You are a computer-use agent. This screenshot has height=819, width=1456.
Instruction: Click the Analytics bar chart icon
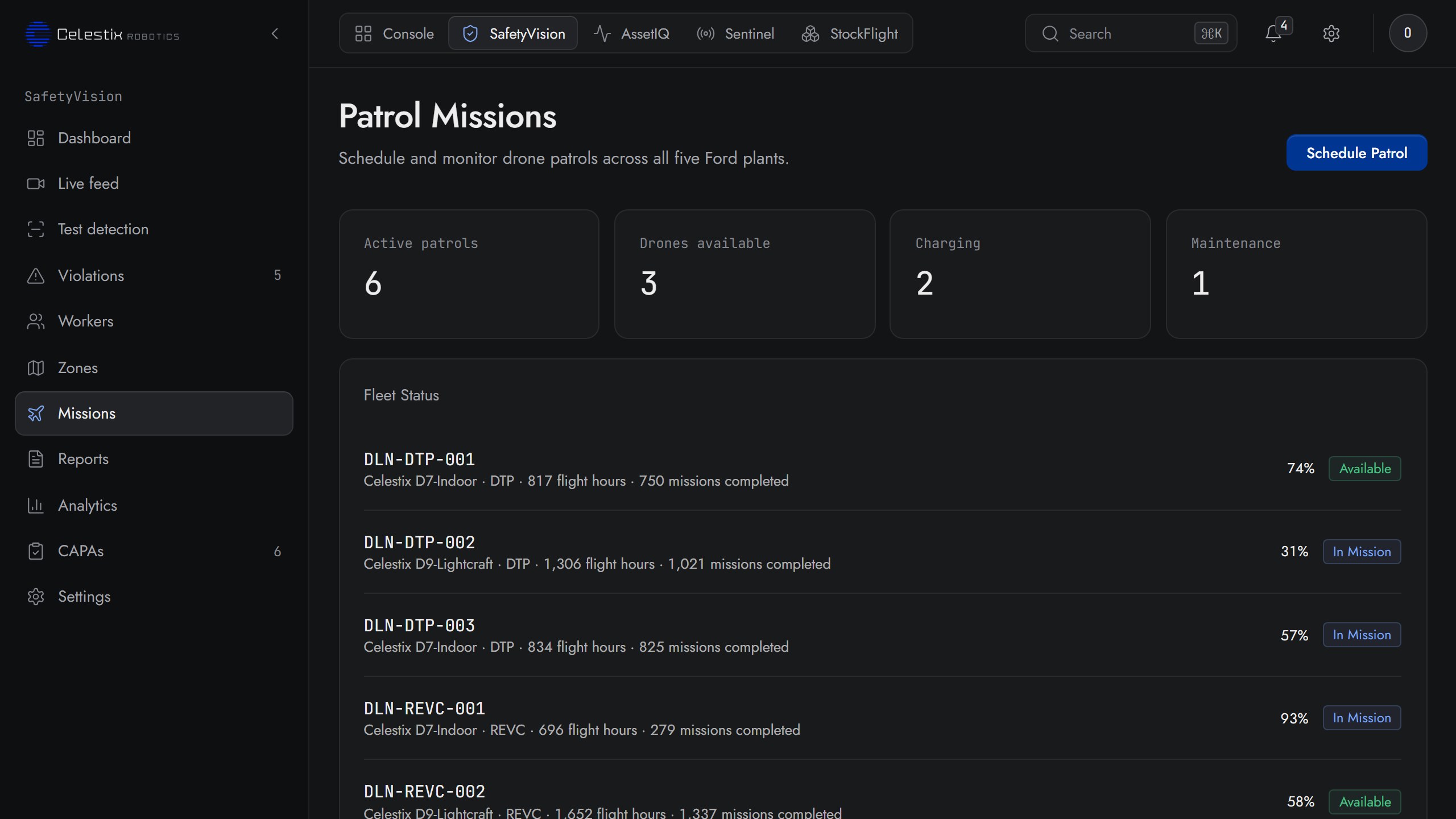(36, 506)
